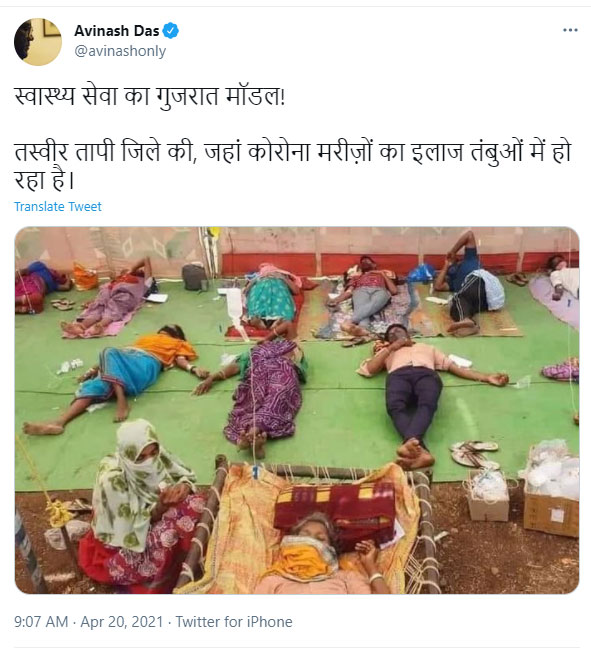Image resolution: width=591 pixels, height=653 pixels.
Task: Open the tweet's three-dot more options menu
Action: (570, 30)
